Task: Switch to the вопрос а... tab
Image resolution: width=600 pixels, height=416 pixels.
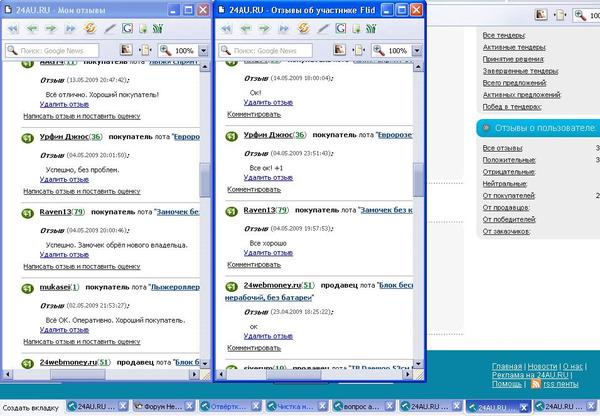Action: 363,406
